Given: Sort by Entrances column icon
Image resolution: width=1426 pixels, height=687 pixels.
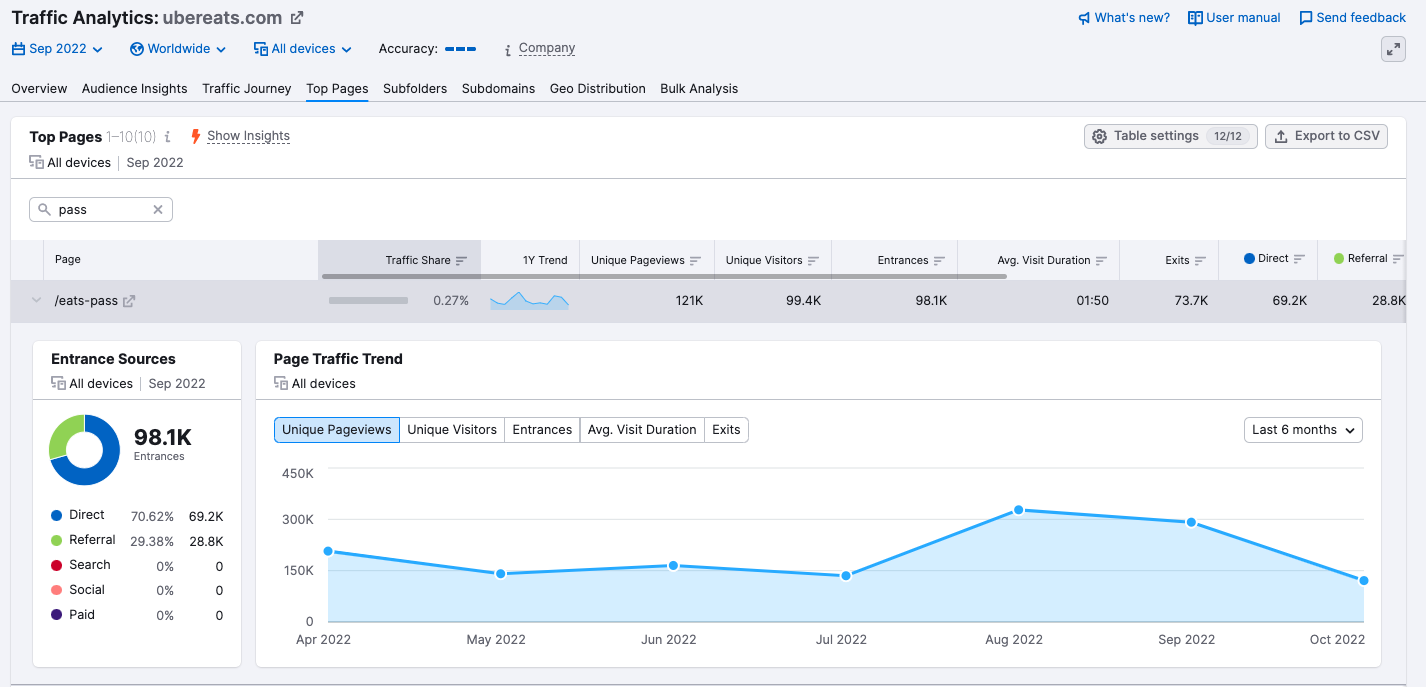Looking at the screenshot, I should 941,261.
